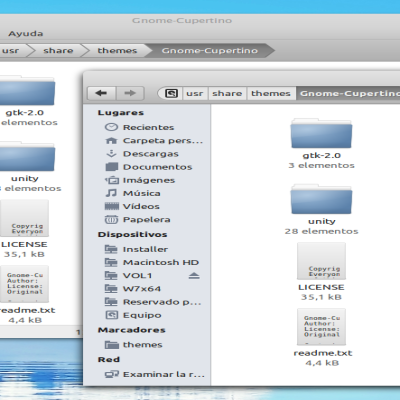Click the themes bookmark folder icon
Screen dimensions: 400x400
pos(112,344)
